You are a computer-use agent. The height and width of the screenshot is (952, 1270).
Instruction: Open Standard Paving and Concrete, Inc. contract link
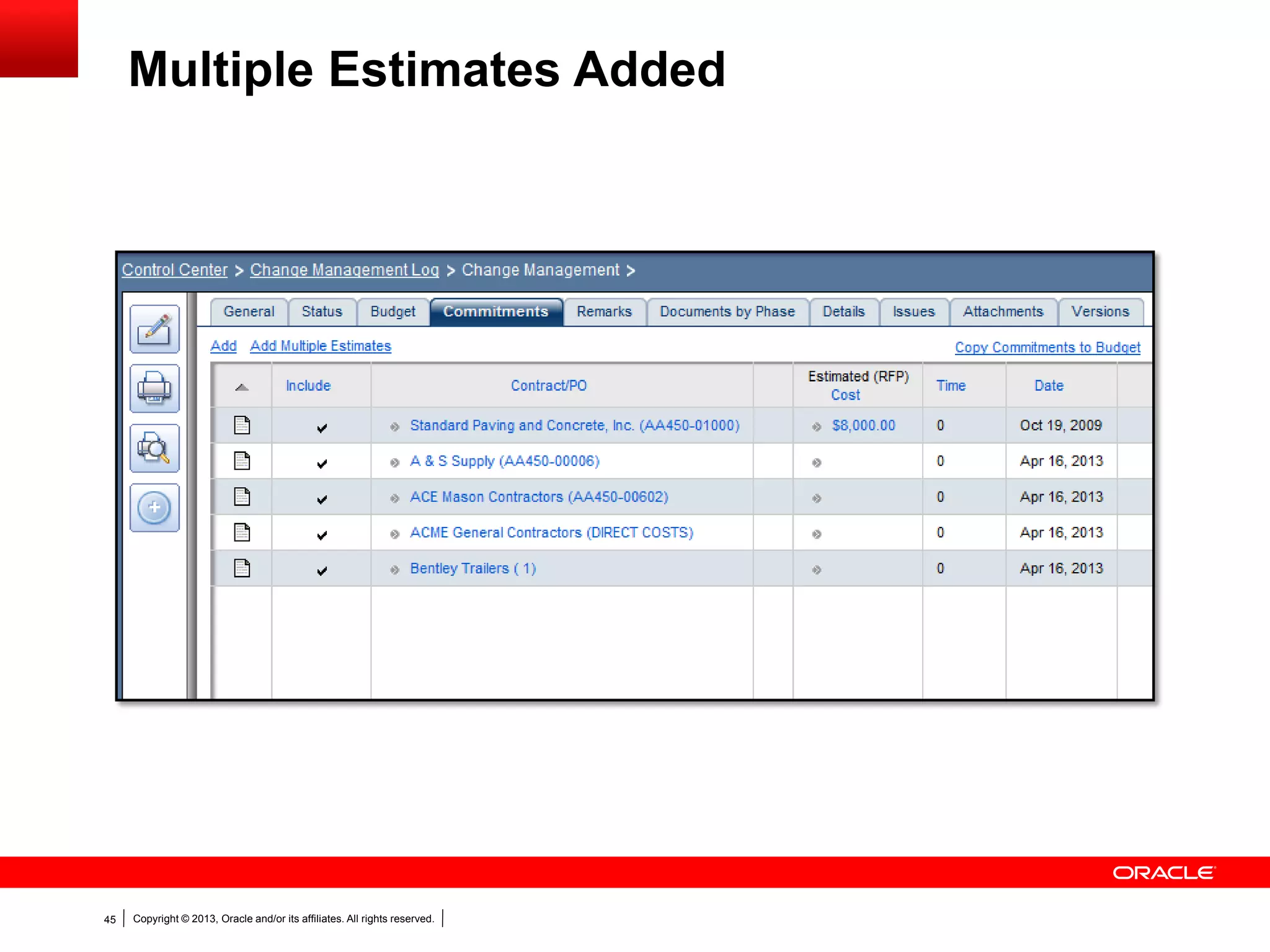pos(575,426)
